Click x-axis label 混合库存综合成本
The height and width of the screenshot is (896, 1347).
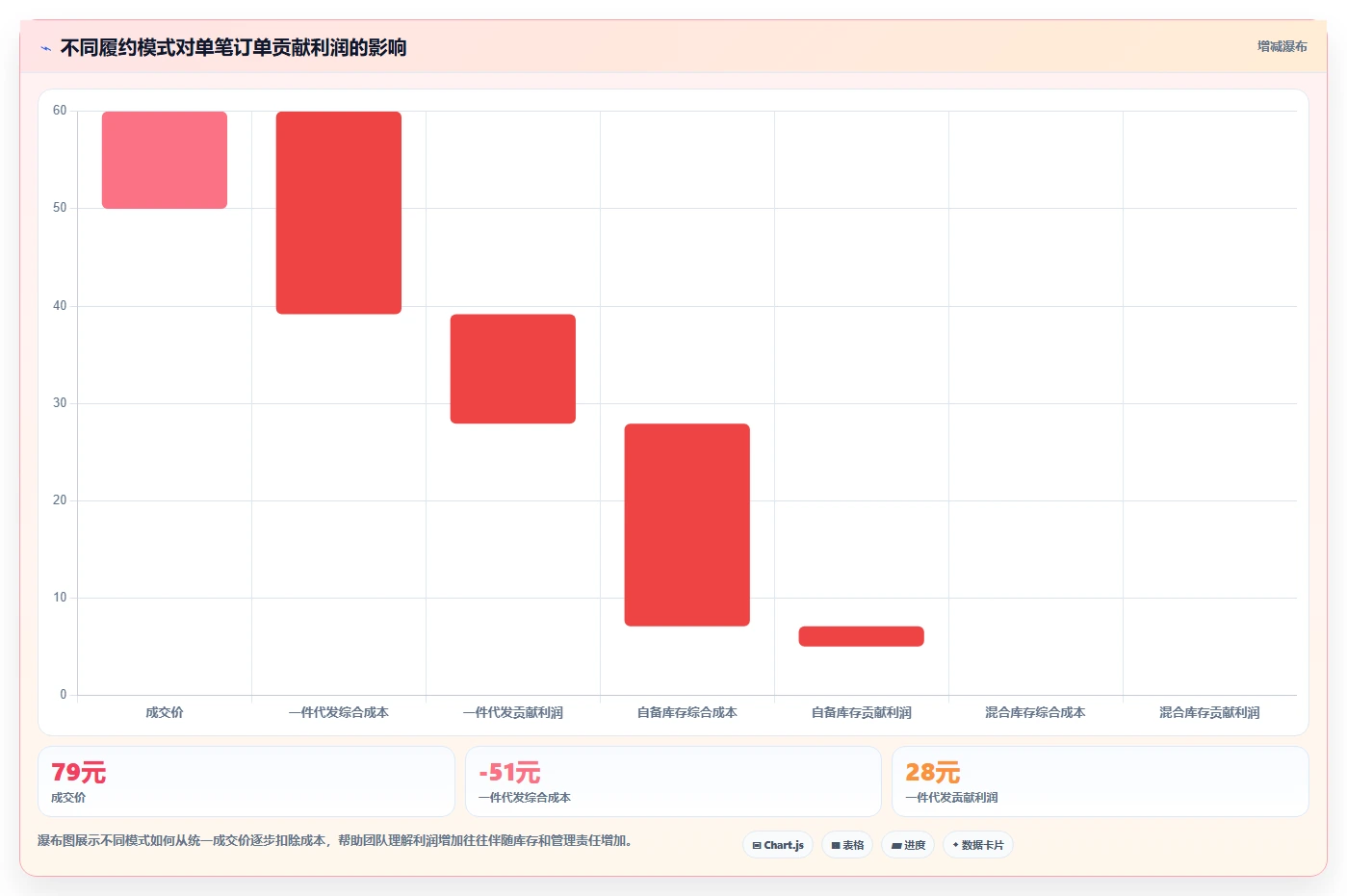(1036, 712)
